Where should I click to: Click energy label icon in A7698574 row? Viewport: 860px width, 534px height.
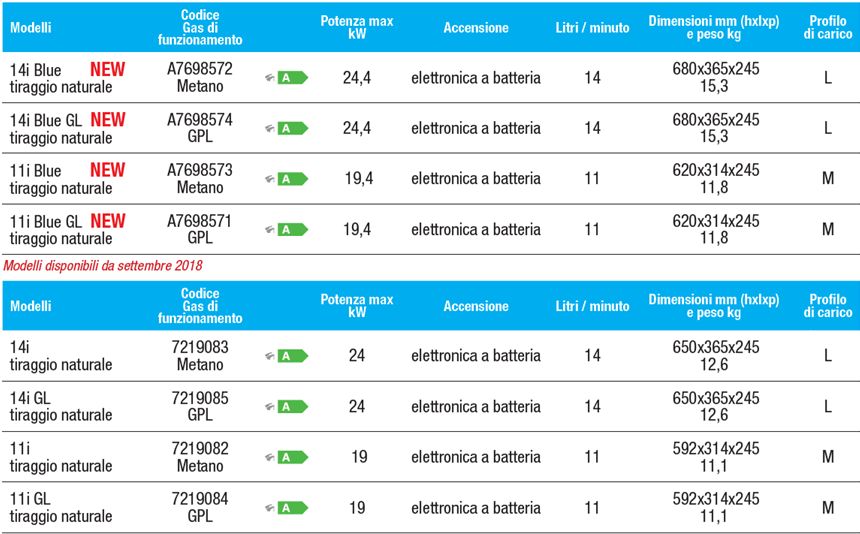coord(292,128)
